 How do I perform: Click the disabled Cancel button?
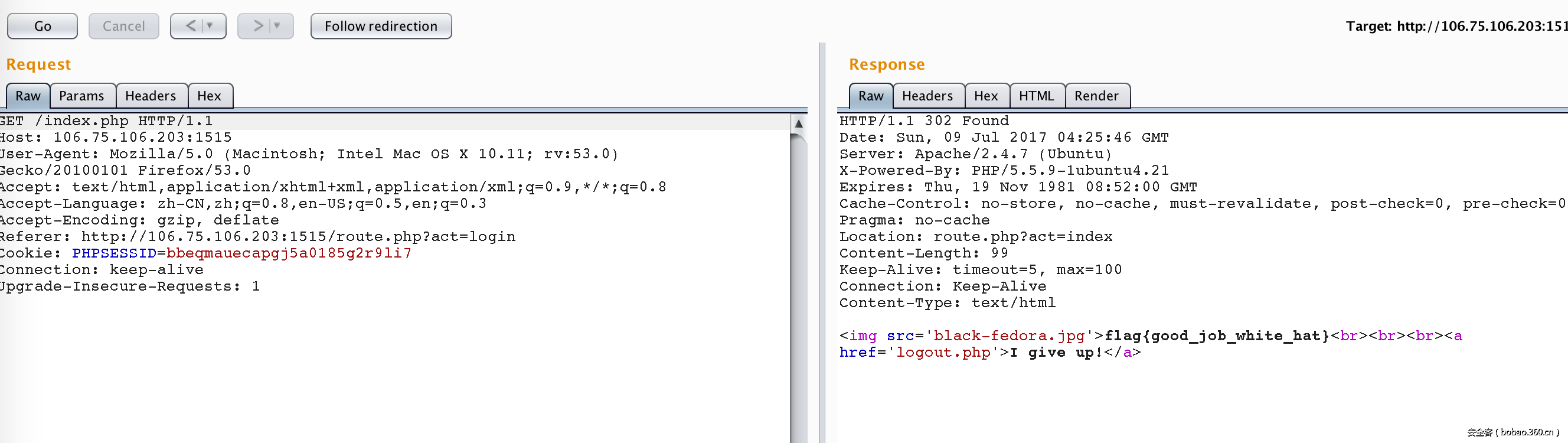coord(123,26)
